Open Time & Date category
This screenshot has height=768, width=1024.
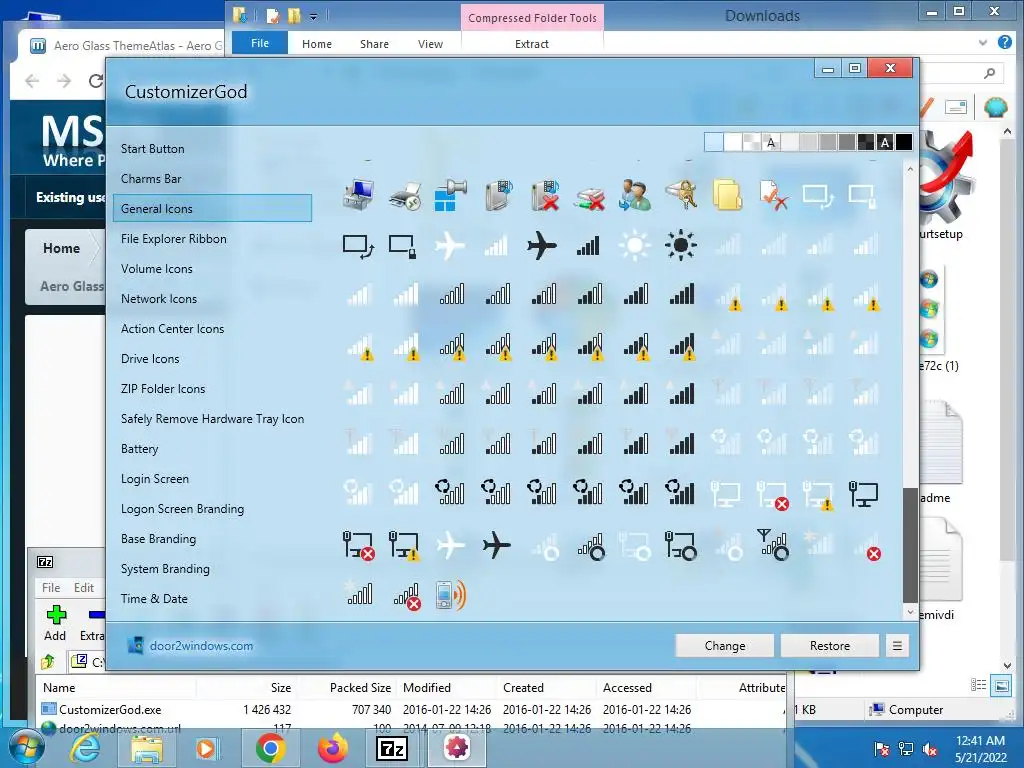(x=154, y=599)
